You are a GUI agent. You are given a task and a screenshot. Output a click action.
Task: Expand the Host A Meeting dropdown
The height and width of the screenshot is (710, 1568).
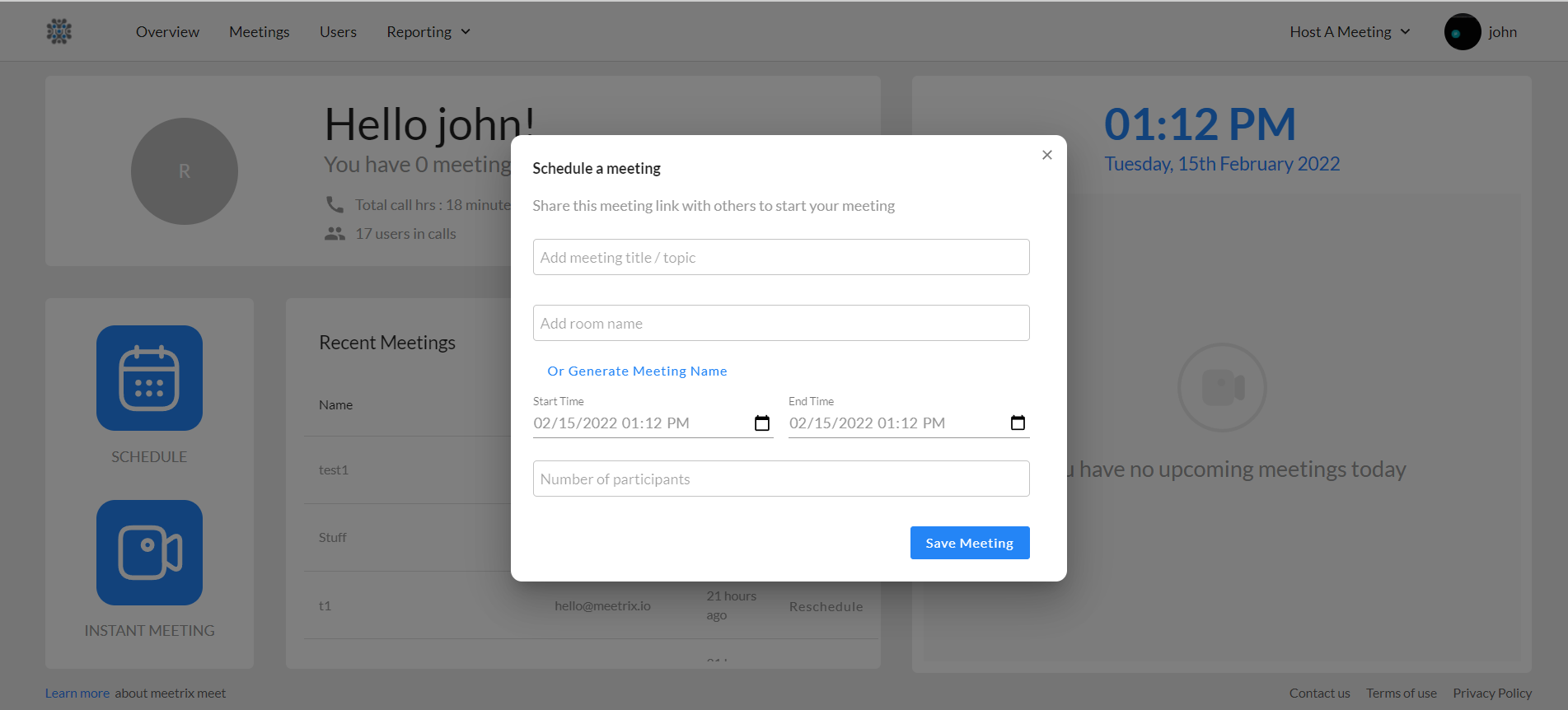tap(1350, 32)
